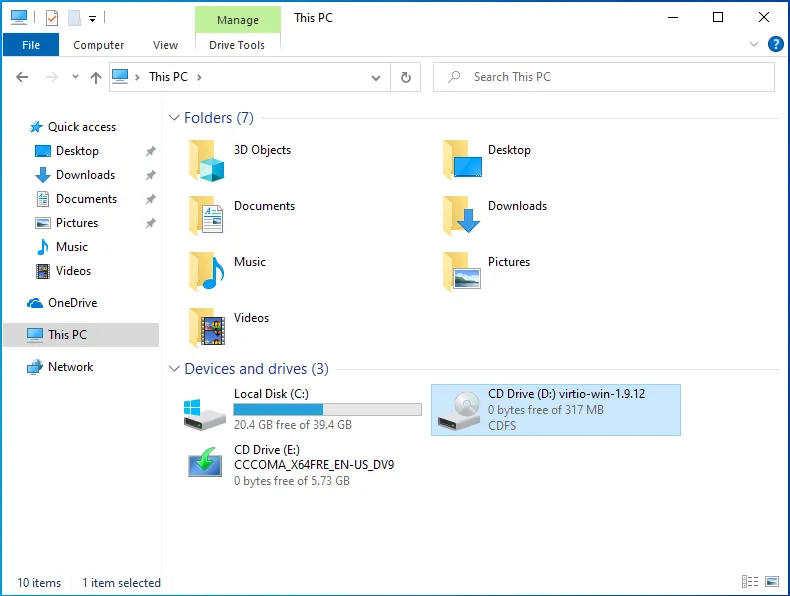Click the chevron after This PC in address bar
The image size is (790, 596).
tap(199, 77)
